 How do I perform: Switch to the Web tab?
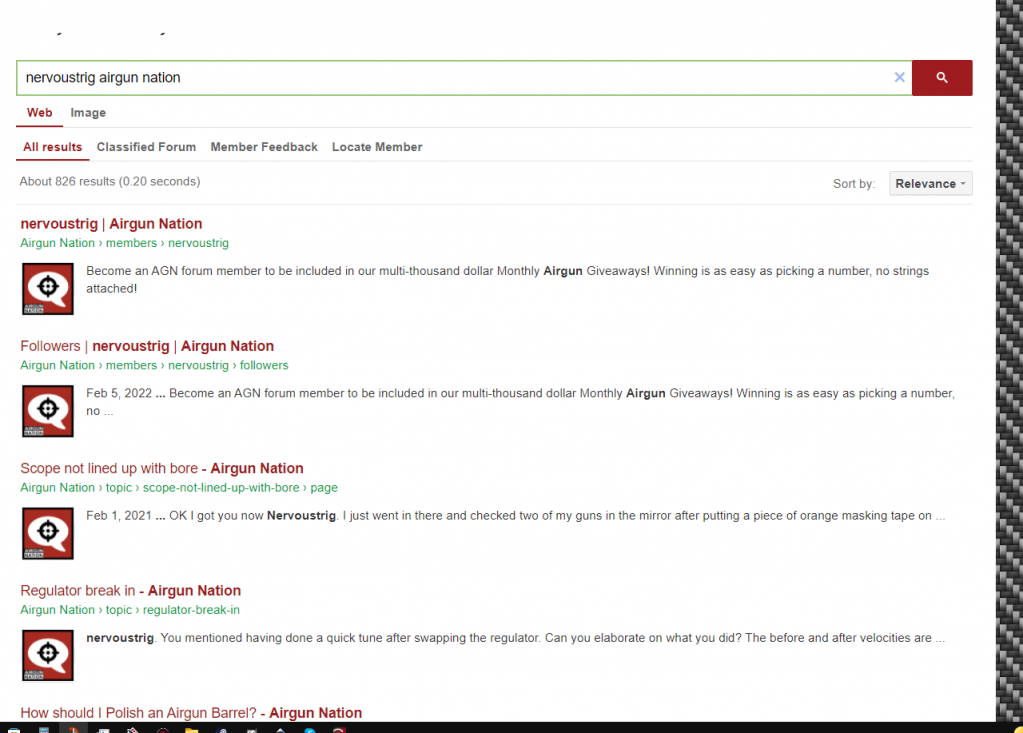tap(39, 113)
